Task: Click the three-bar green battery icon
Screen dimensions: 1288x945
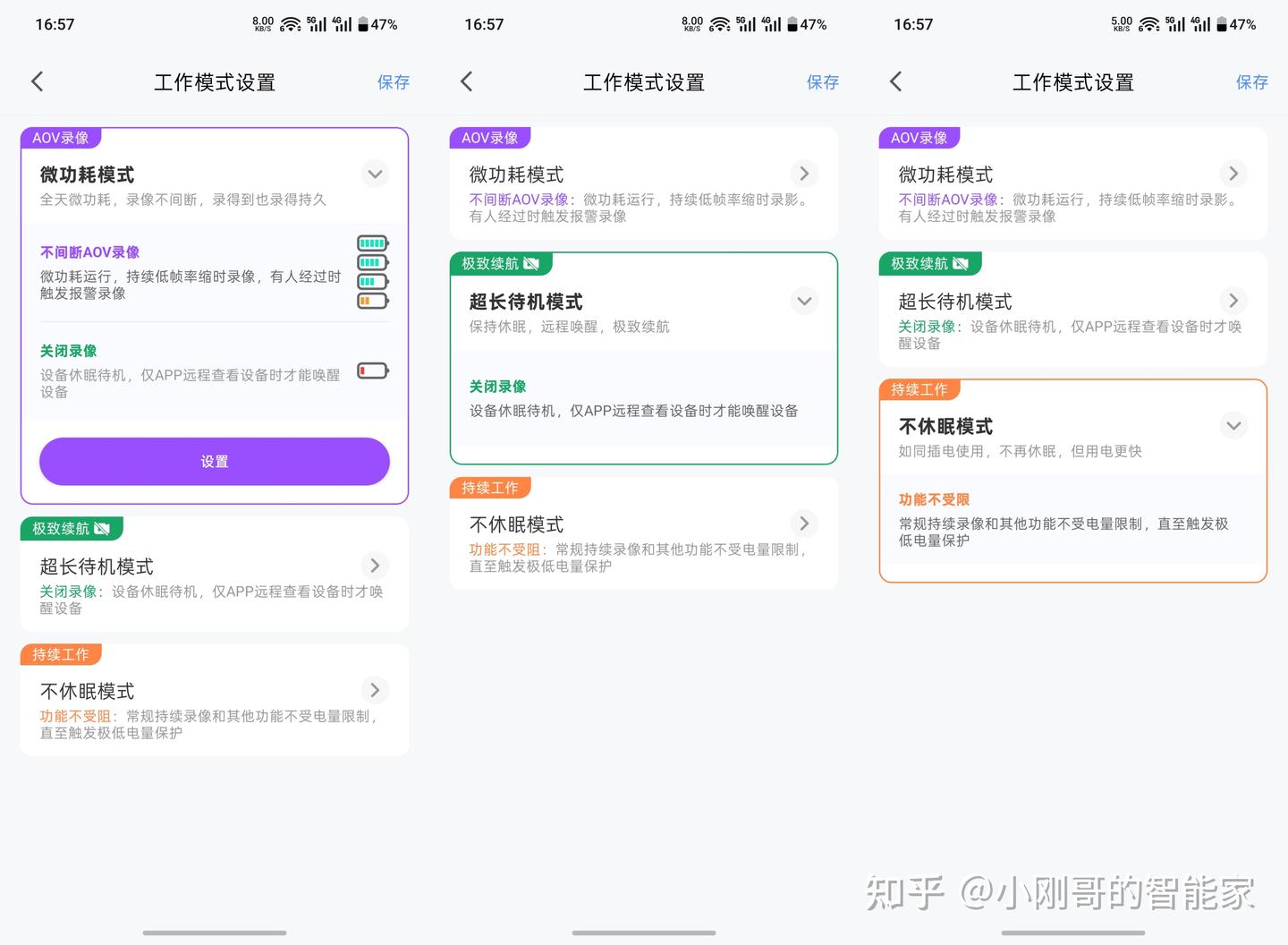Action: [x=373, y=282]
